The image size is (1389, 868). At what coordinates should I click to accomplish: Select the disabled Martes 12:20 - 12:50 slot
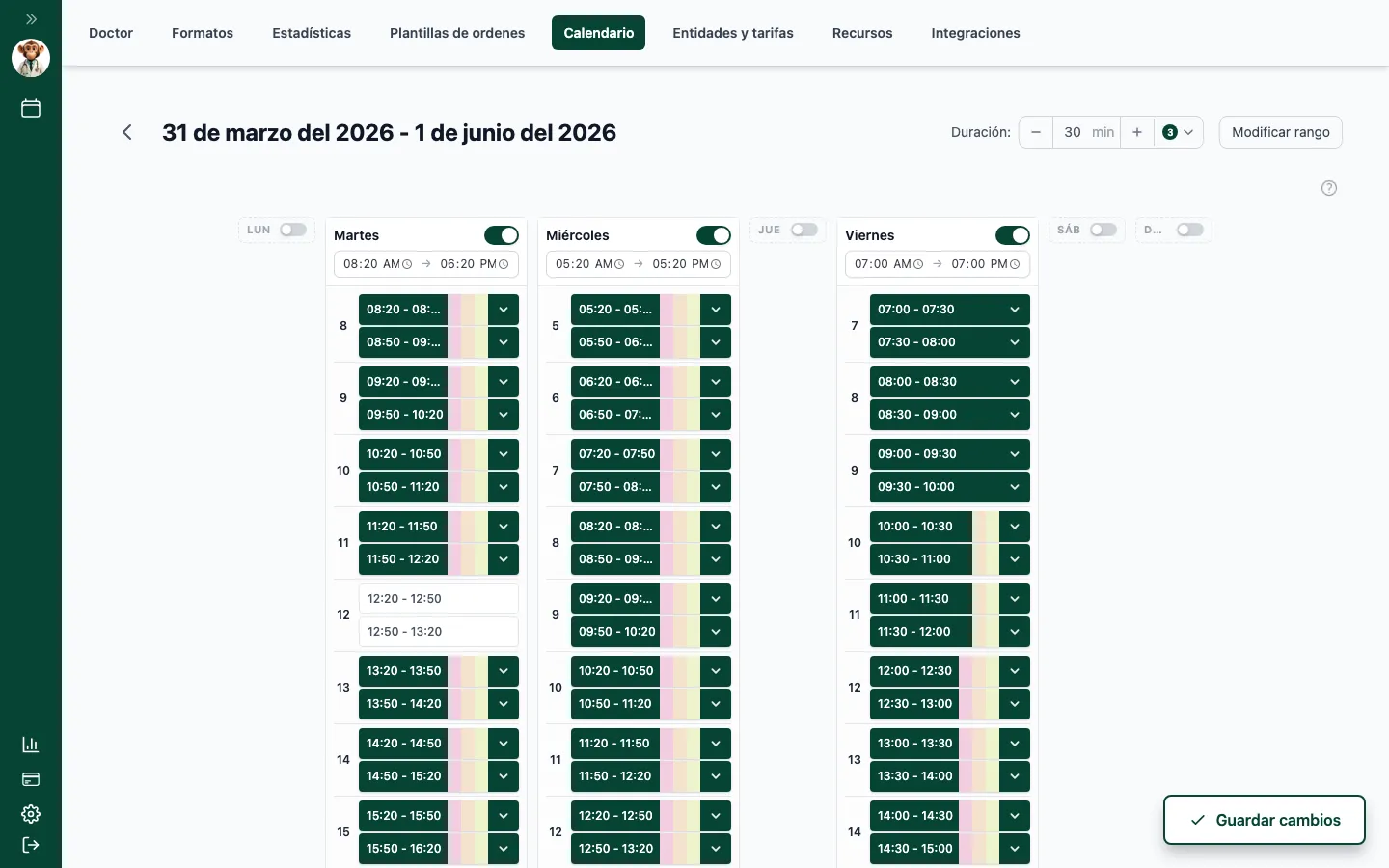click(x=439, y=599)
